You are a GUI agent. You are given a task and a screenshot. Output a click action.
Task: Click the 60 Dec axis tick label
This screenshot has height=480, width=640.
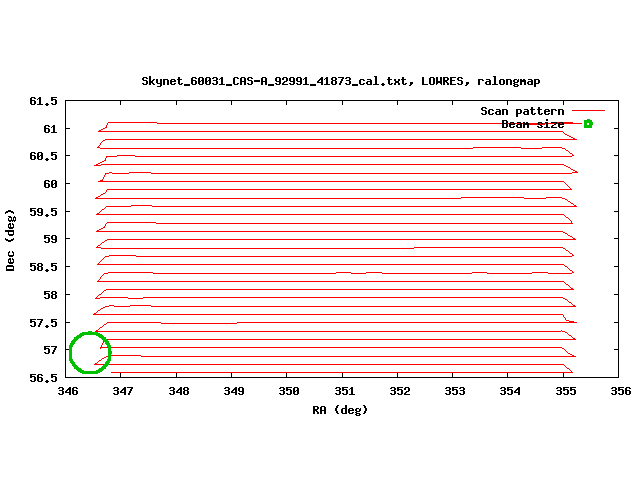[x=50, y=184]
